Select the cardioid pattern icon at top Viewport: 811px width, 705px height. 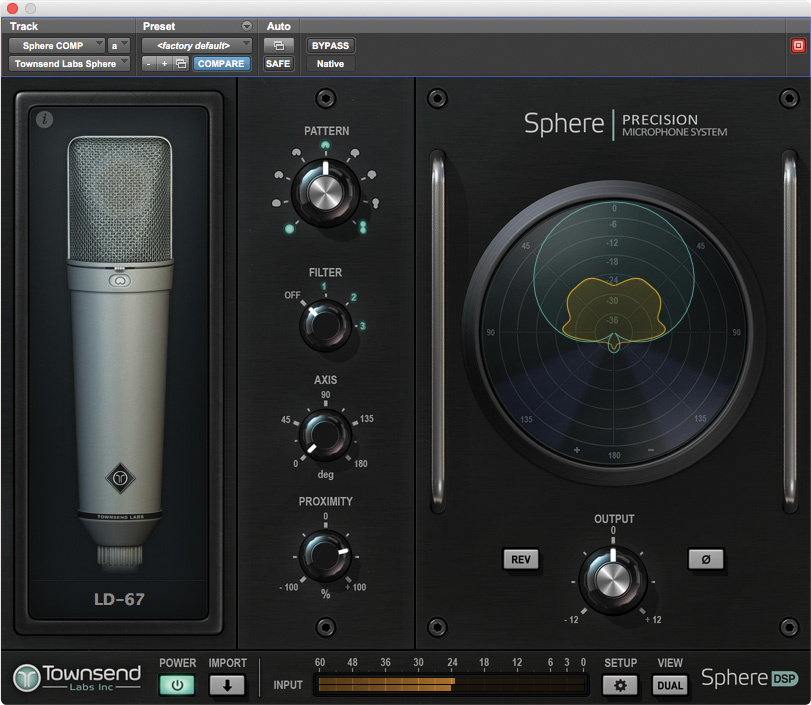pyautogui.click(x=325, y=146)
